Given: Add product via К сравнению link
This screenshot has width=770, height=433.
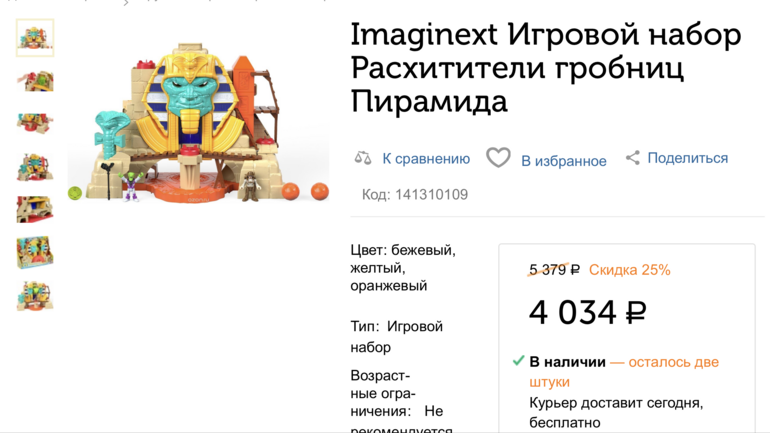Looking at the screenshot, I should 426,158.
